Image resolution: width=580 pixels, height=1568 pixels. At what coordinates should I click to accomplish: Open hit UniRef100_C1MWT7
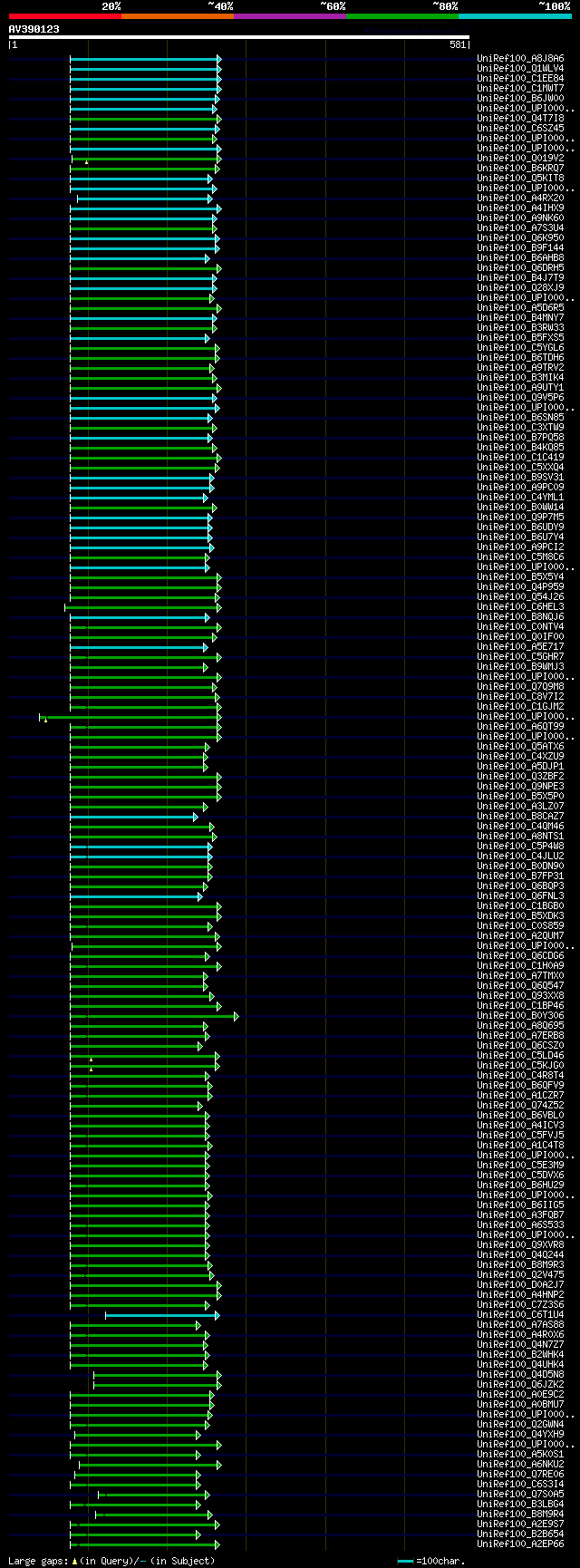(x=520, y=89)
